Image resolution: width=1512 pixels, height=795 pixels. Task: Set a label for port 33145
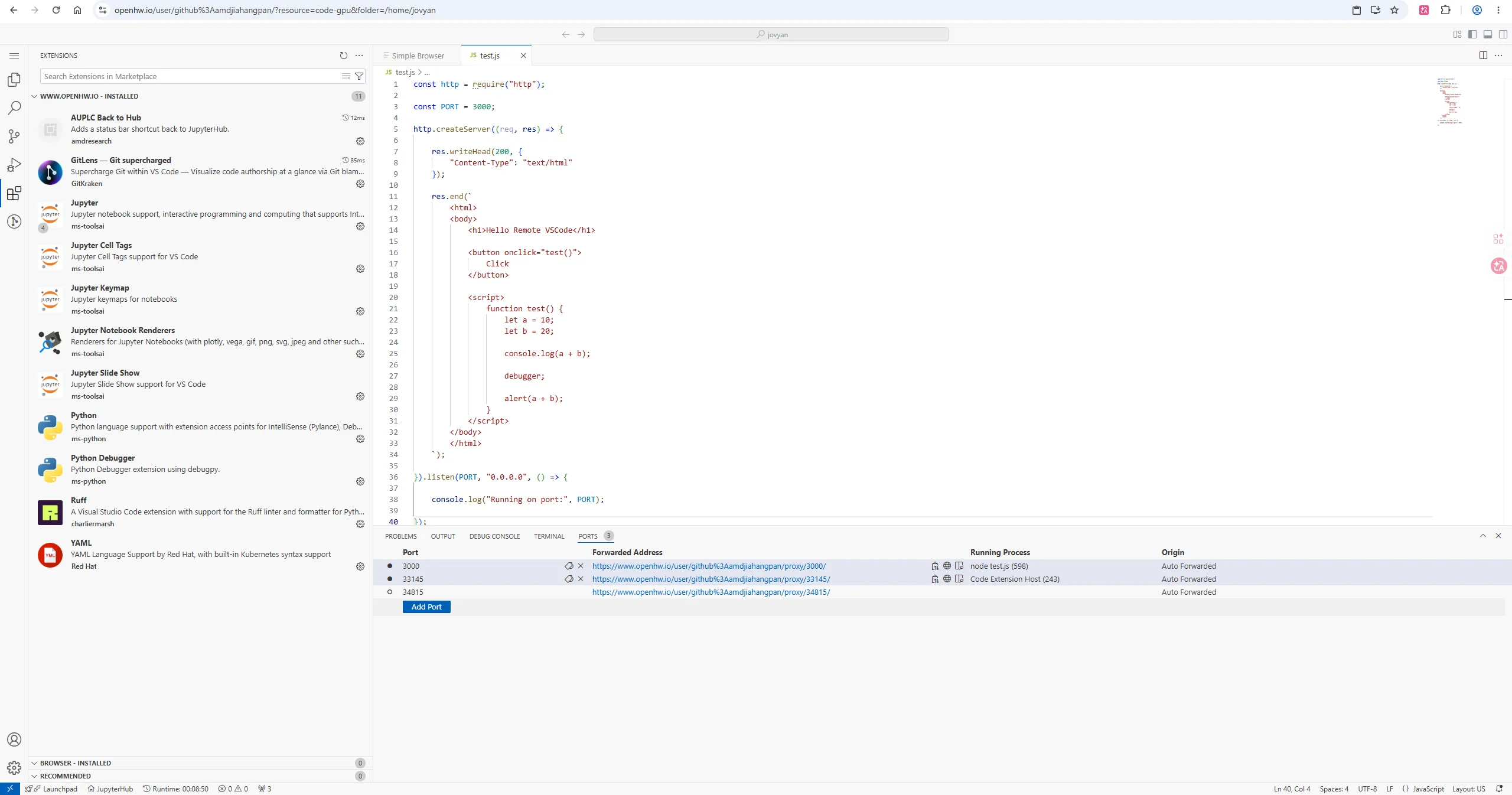click(569, 579)
